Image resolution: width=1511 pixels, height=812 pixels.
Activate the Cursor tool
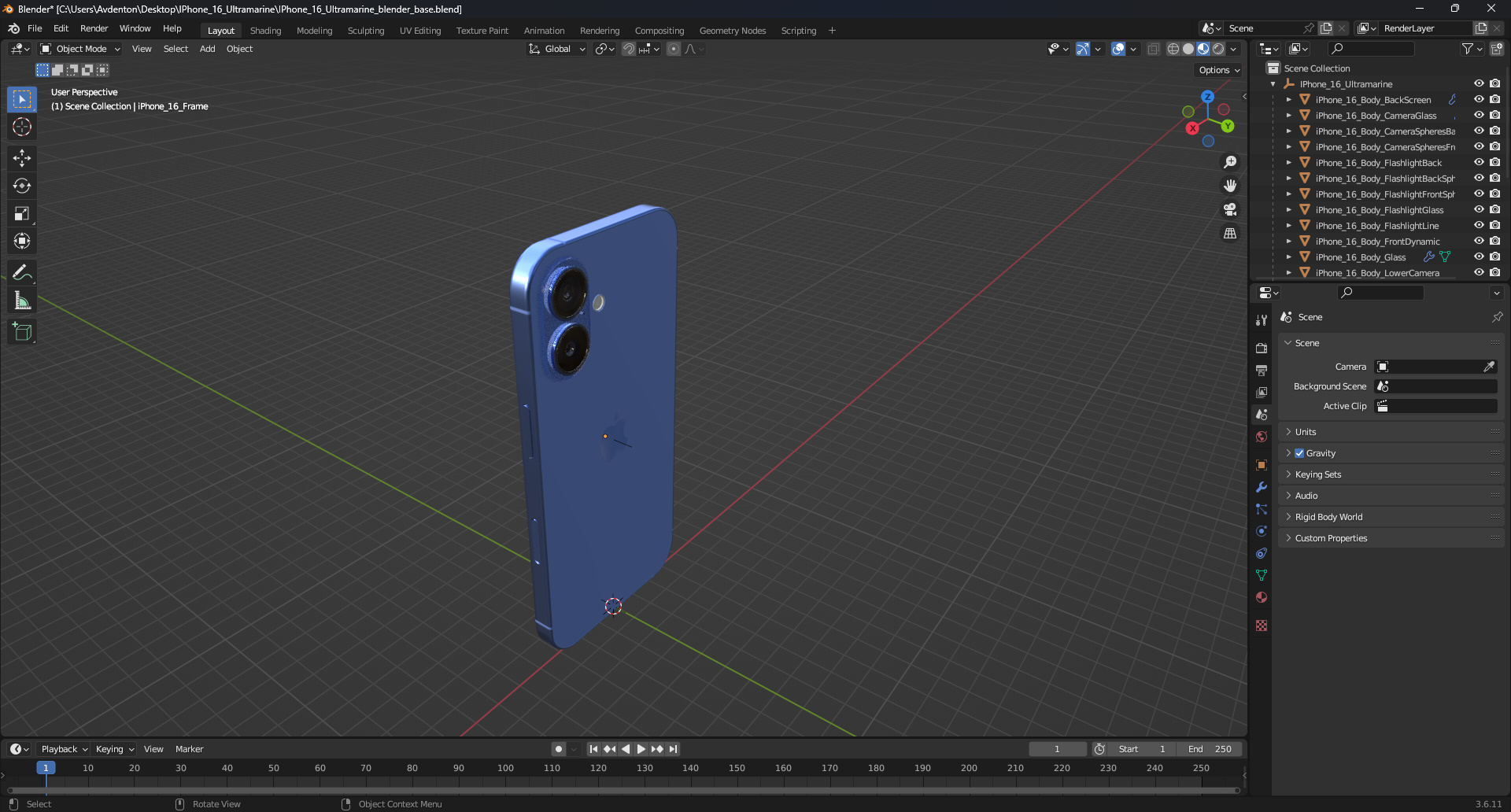coord(22,127)
